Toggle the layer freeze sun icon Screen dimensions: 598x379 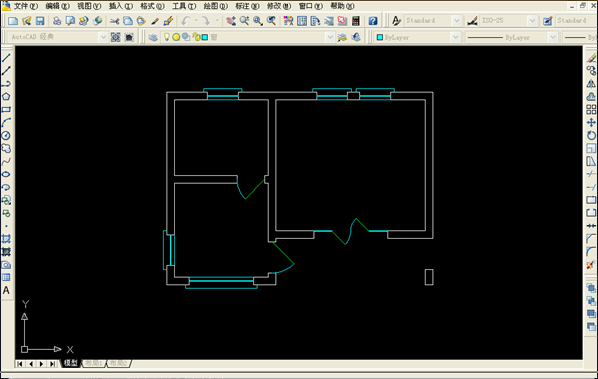coord(176,37)
